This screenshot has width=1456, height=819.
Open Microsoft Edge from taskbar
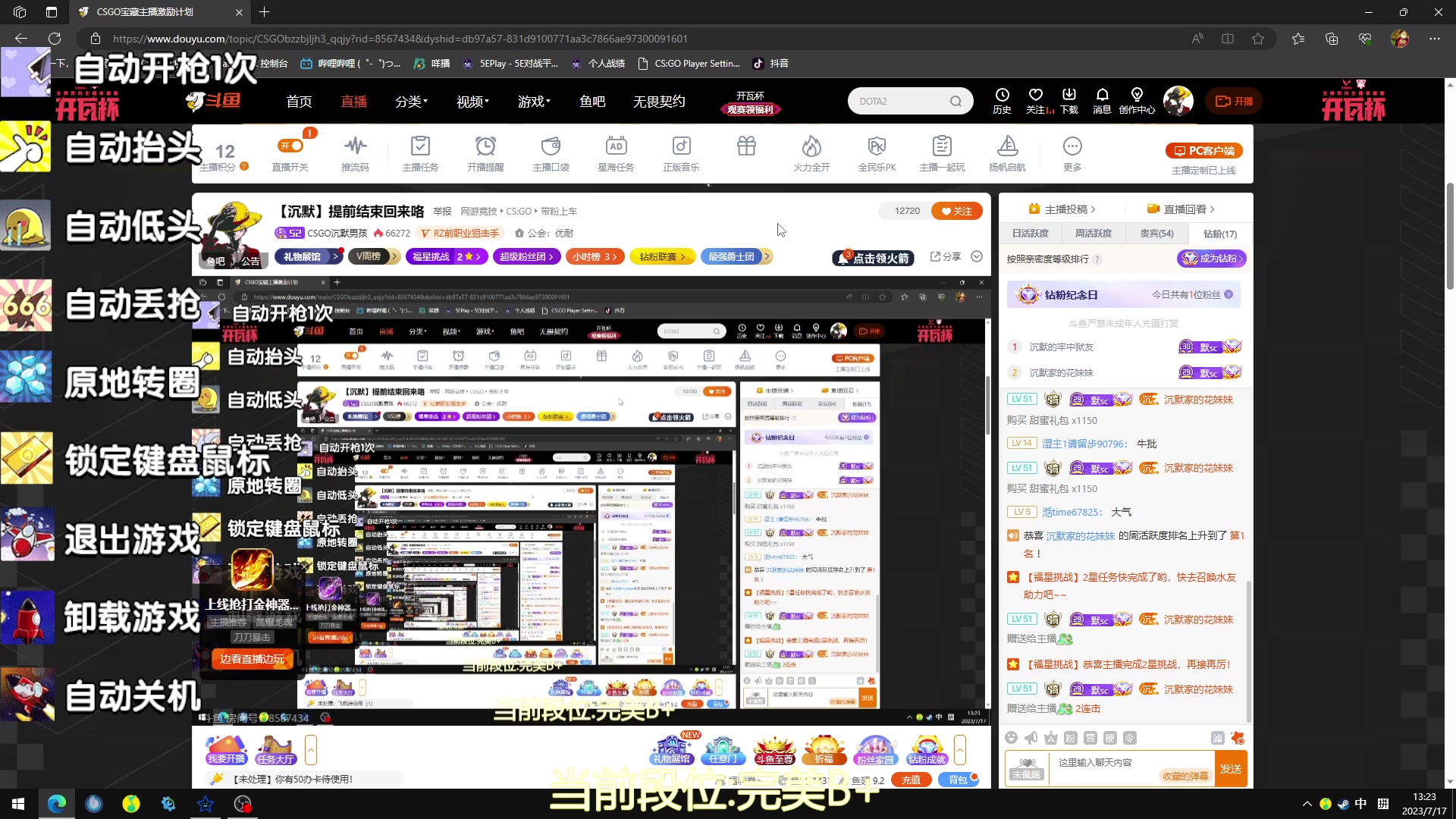click(x=57, y=804)
